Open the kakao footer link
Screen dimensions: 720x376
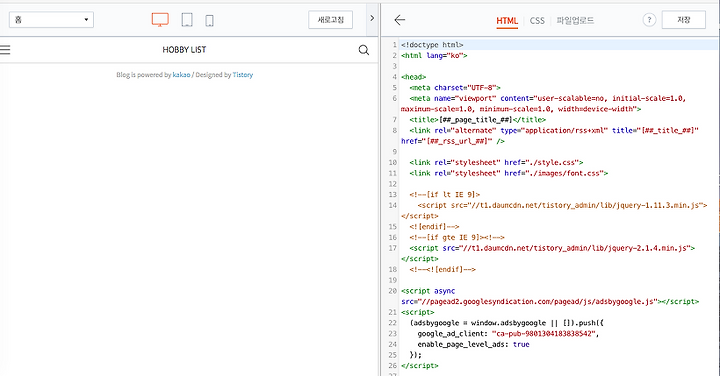181,75
